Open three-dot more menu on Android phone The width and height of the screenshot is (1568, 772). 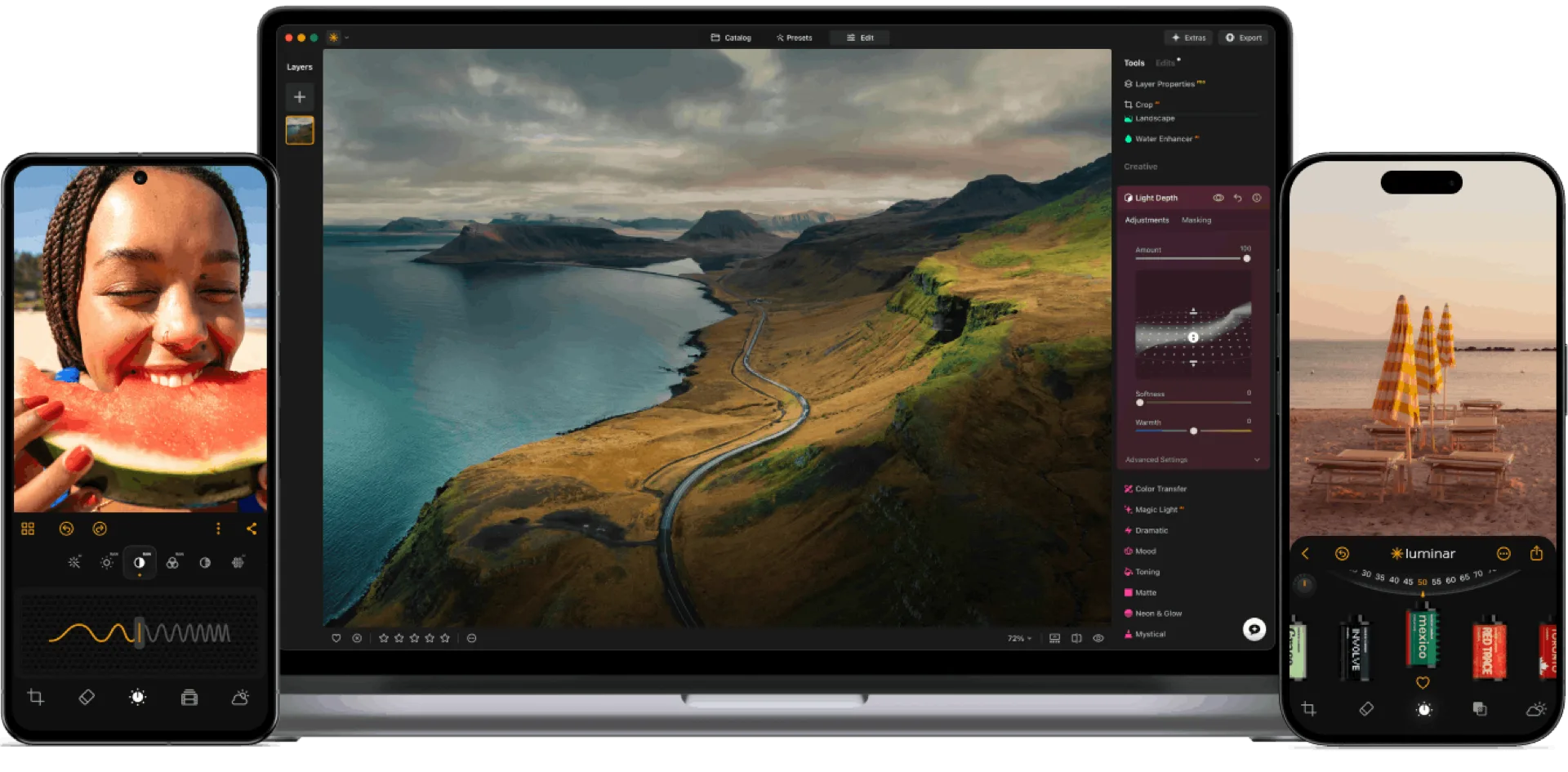click(x=218, y=529)
